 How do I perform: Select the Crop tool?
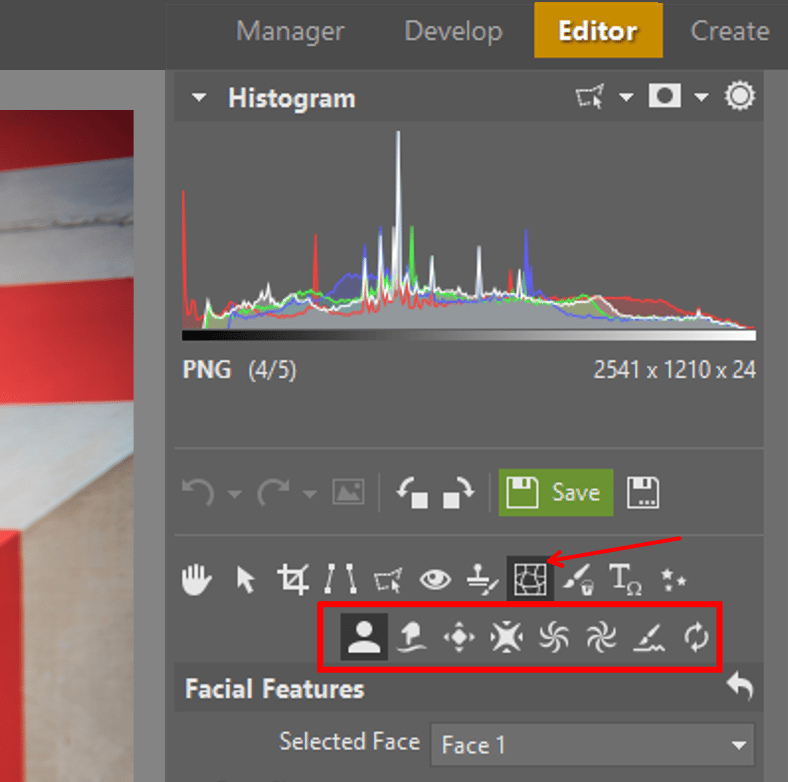293,579
